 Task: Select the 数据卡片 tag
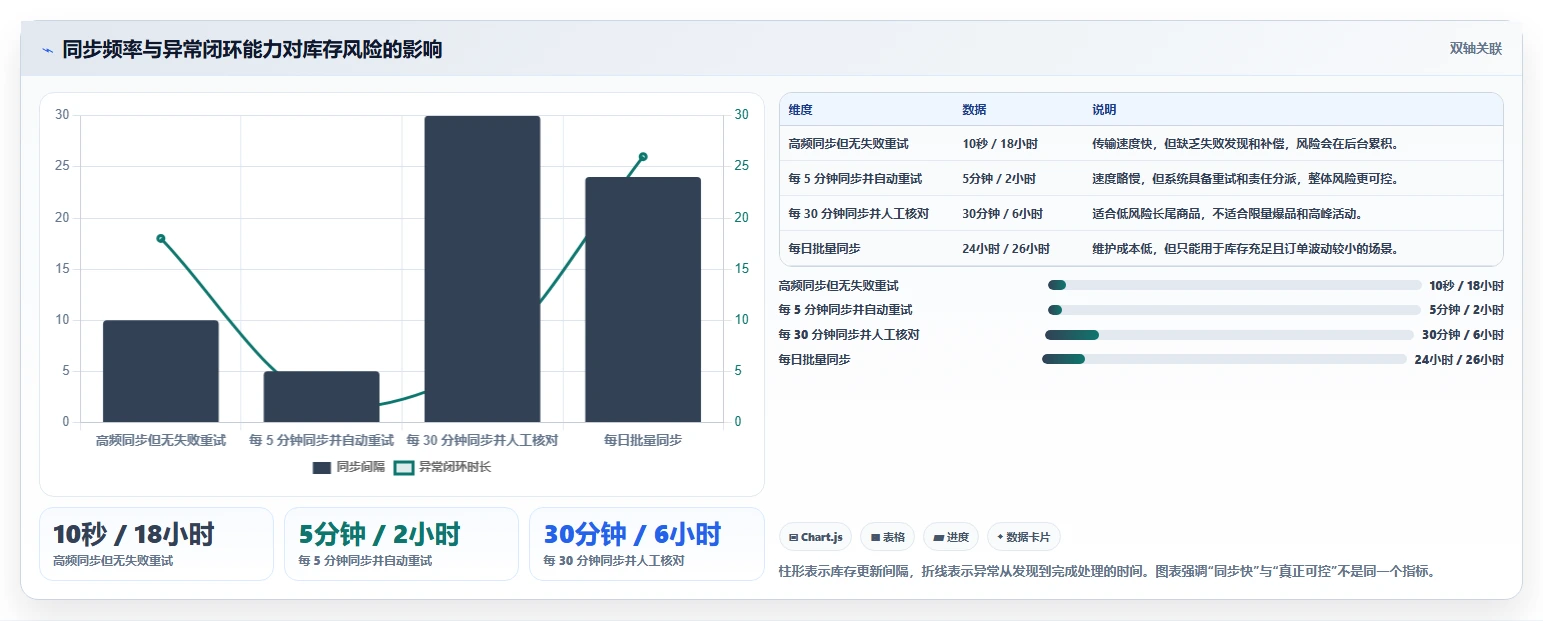tap(1024, 537)
